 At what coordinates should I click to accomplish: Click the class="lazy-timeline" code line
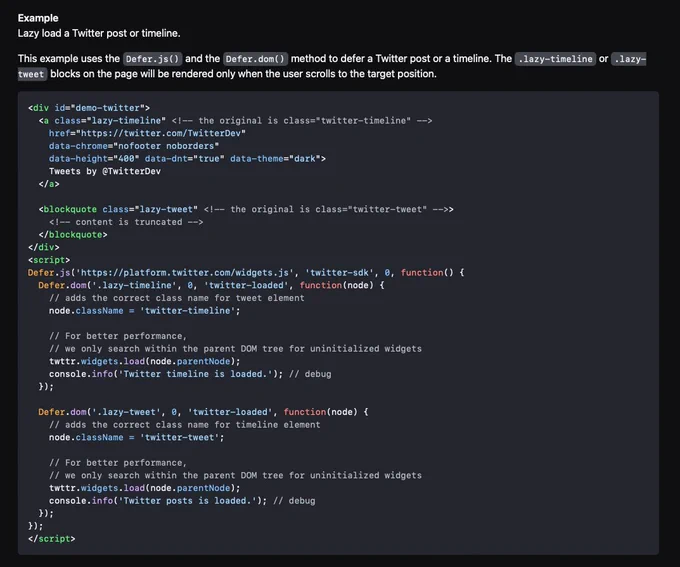point(235,121)
